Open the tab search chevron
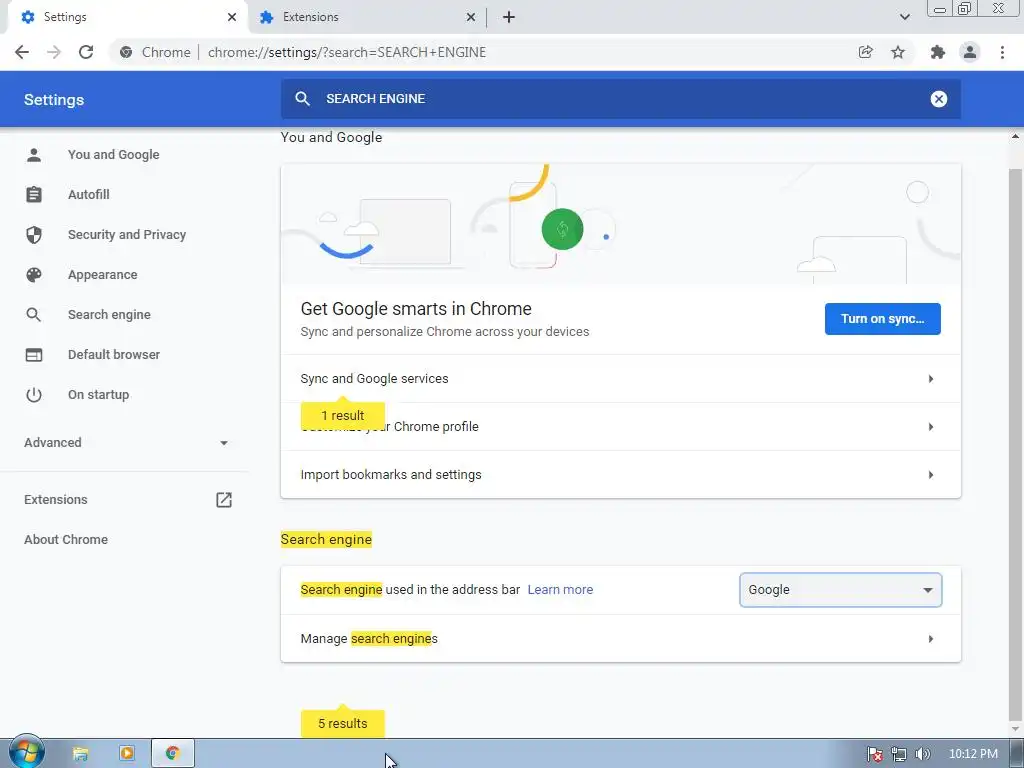 pyautogui.click(x=904, y=17)
